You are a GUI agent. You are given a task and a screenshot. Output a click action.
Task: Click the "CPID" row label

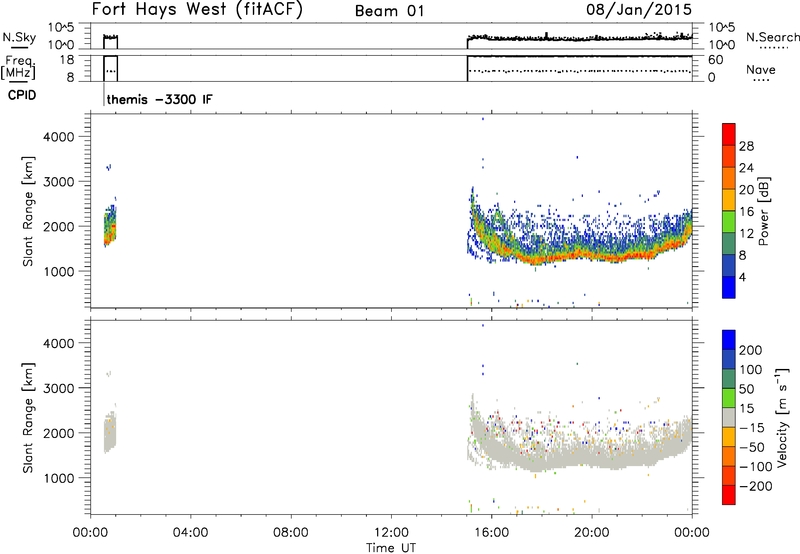tap(22, 95)
